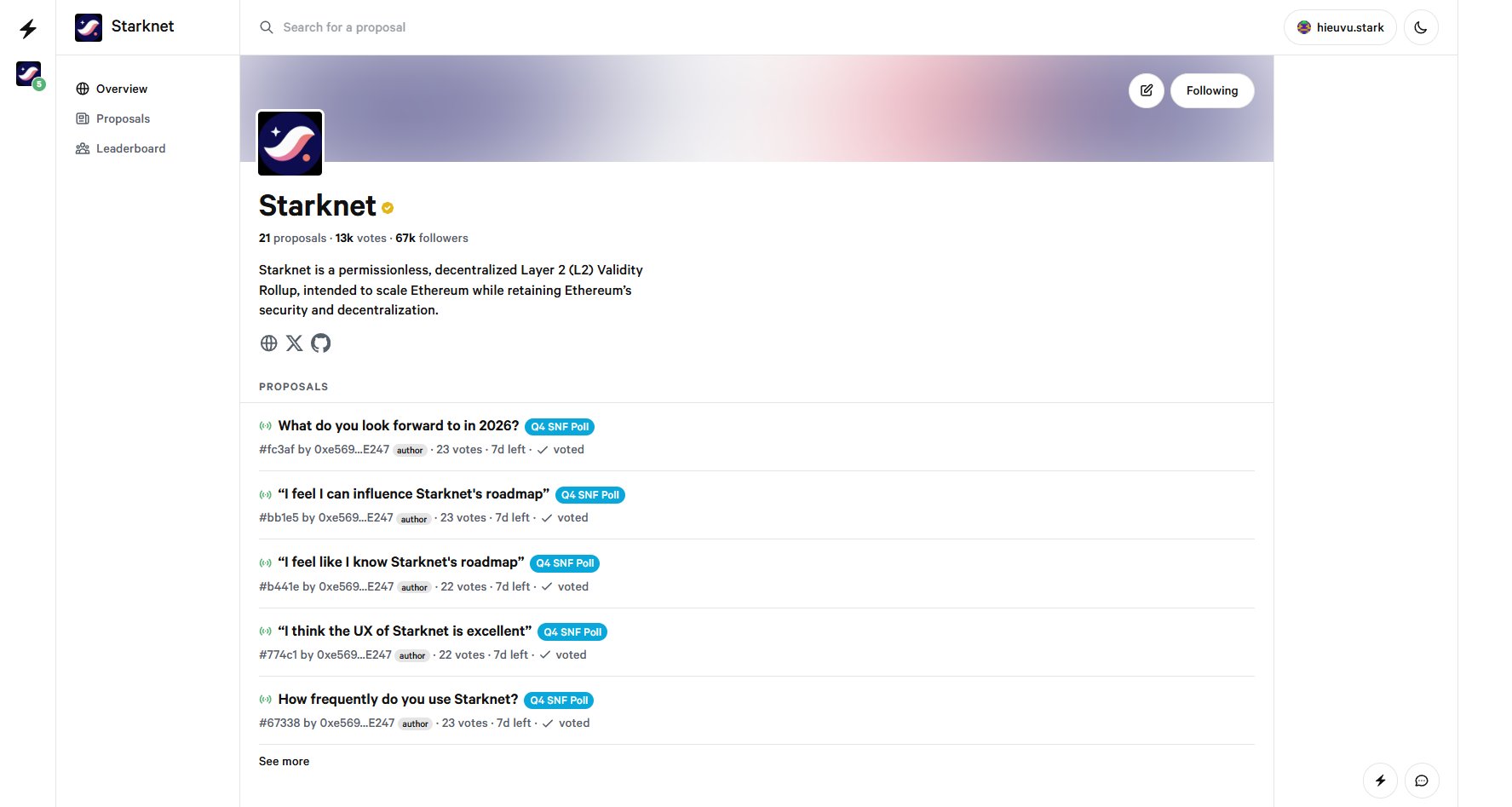Open proposal "I feel I can influence Starknet's roadmap"

coord(414,493)
